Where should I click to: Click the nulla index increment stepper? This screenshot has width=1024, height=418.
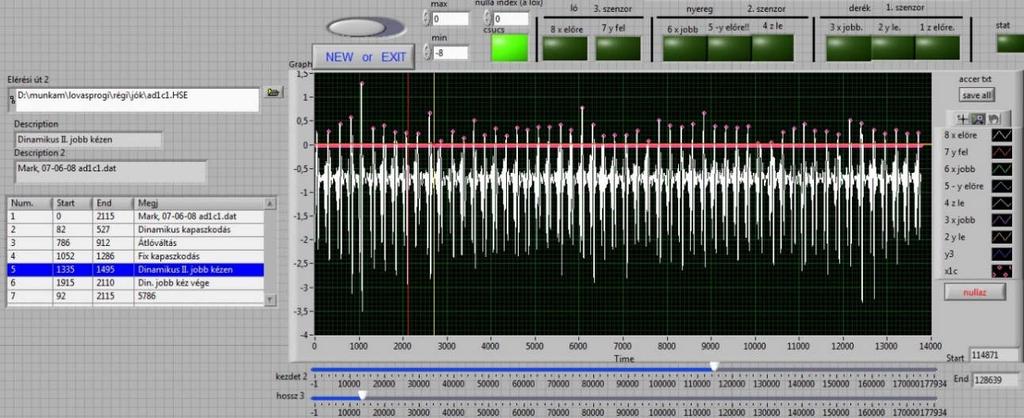pyautogui.click(x=487, y=15)
